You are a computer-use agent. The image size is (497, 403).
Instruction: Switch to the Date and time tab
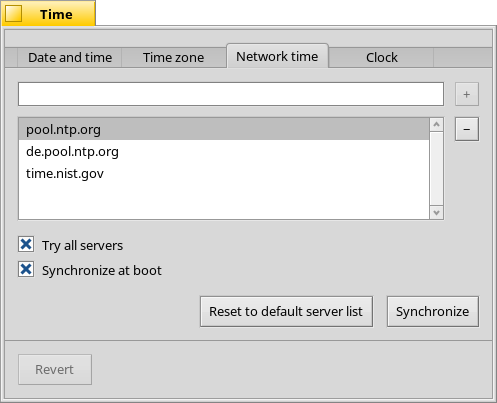[x=70, y=57]
